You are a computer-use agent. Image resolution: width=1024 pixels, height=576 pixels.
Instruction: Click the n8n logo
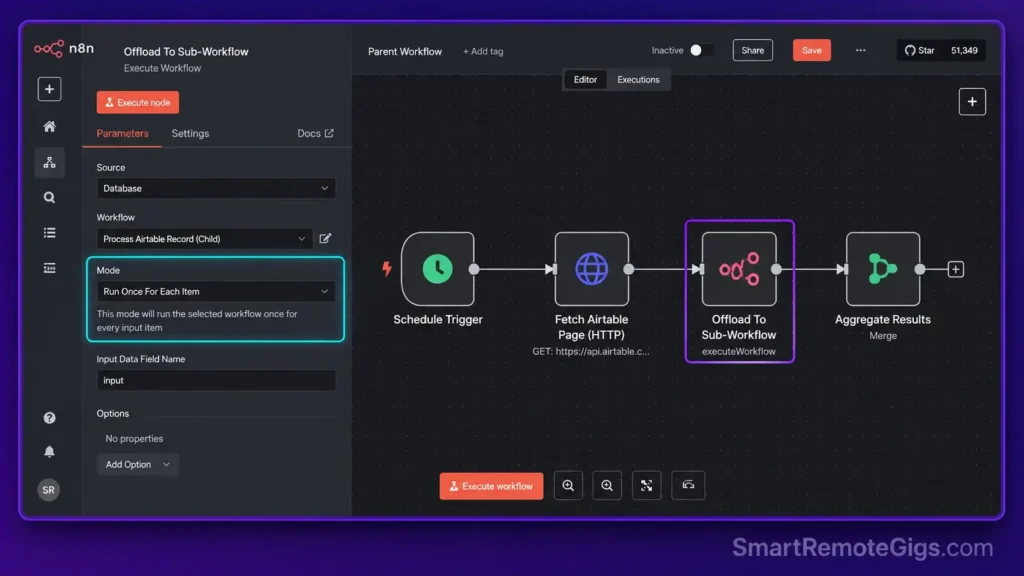64,49
